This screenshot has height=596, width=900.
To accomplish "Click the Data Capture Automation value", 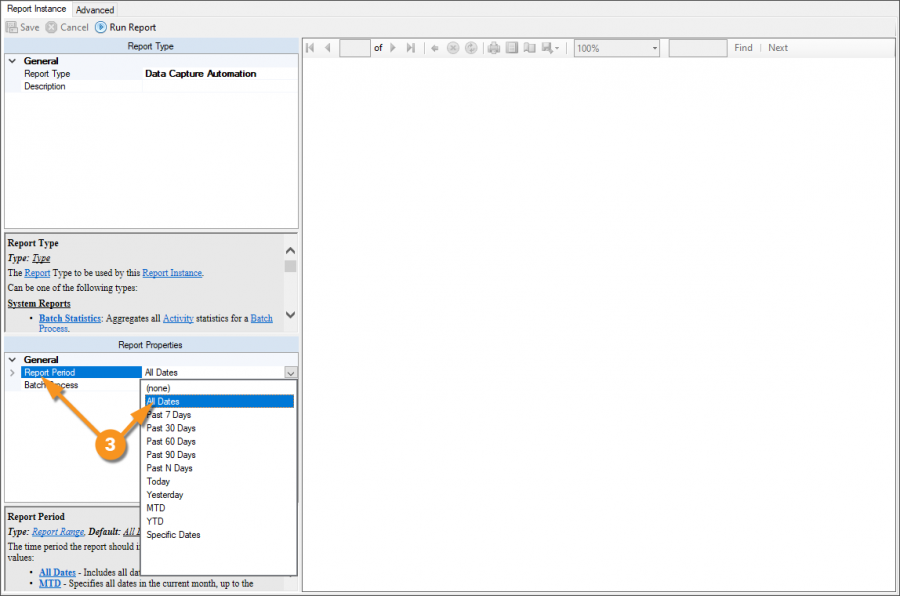I will (201, 73).
